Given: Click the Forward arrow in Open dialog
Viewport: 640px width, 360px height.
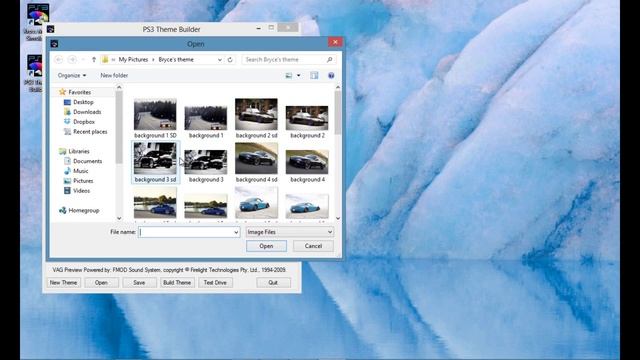Looking at the screenshot, I should pos(72,60).
